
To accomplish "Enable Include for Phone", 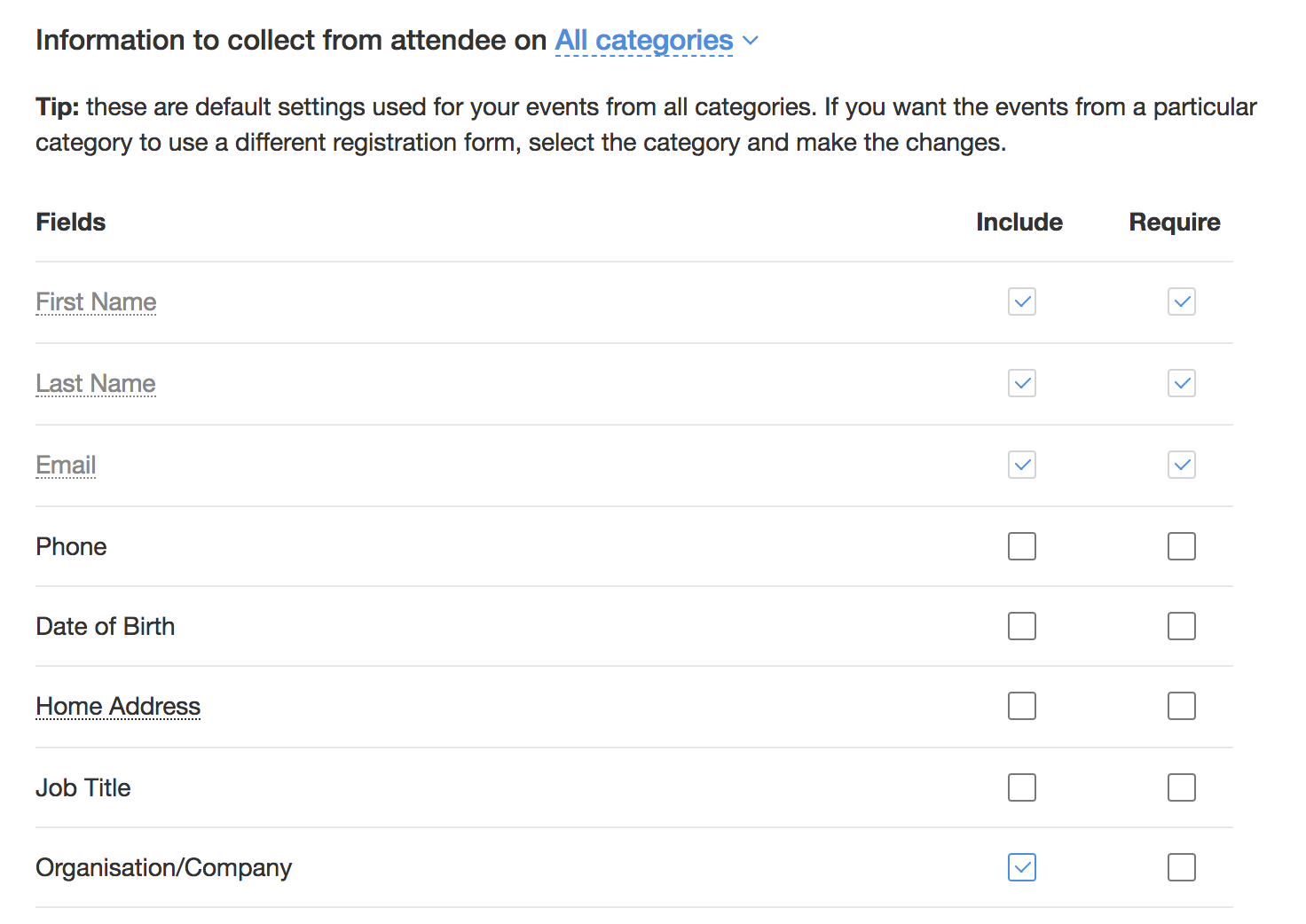I will tap(1022, 546).
